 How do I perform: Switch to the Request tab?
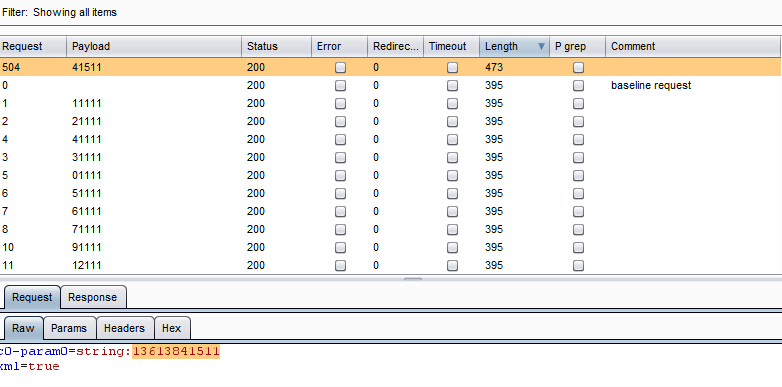coord(32,297)
